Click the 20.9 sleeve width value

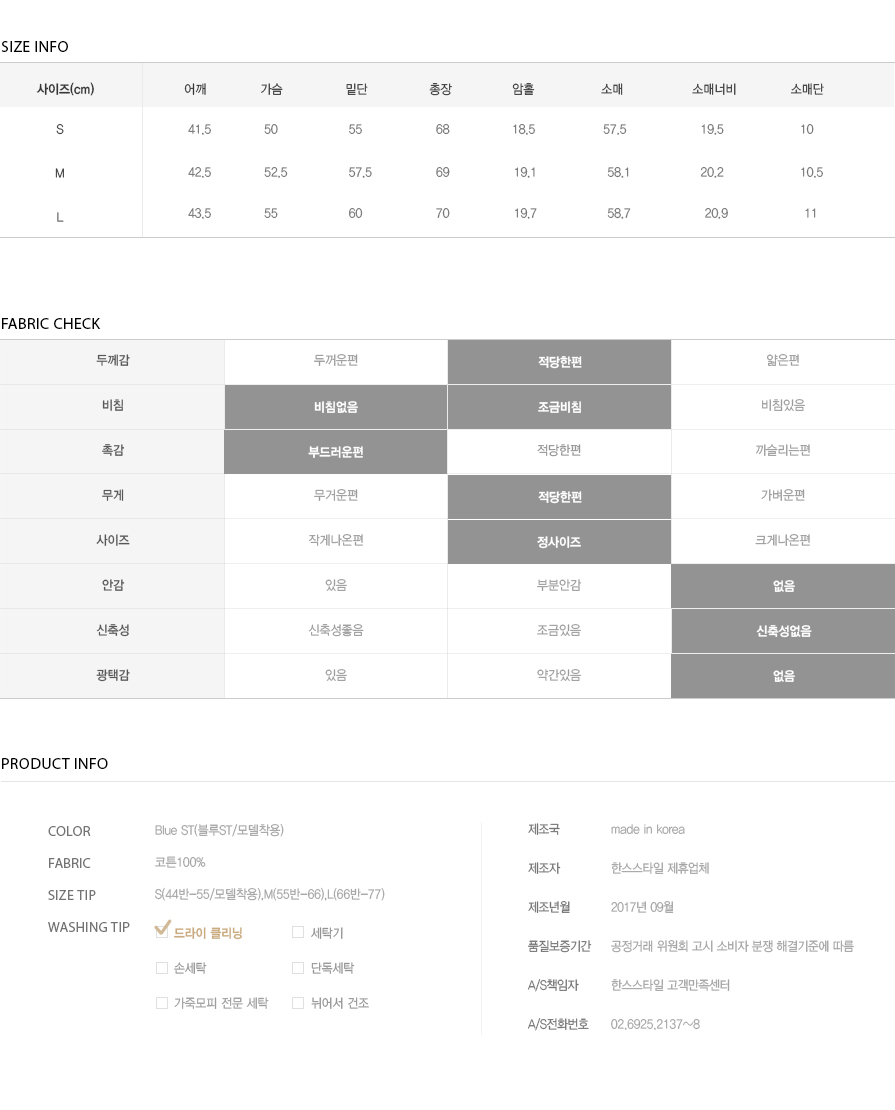716,213
